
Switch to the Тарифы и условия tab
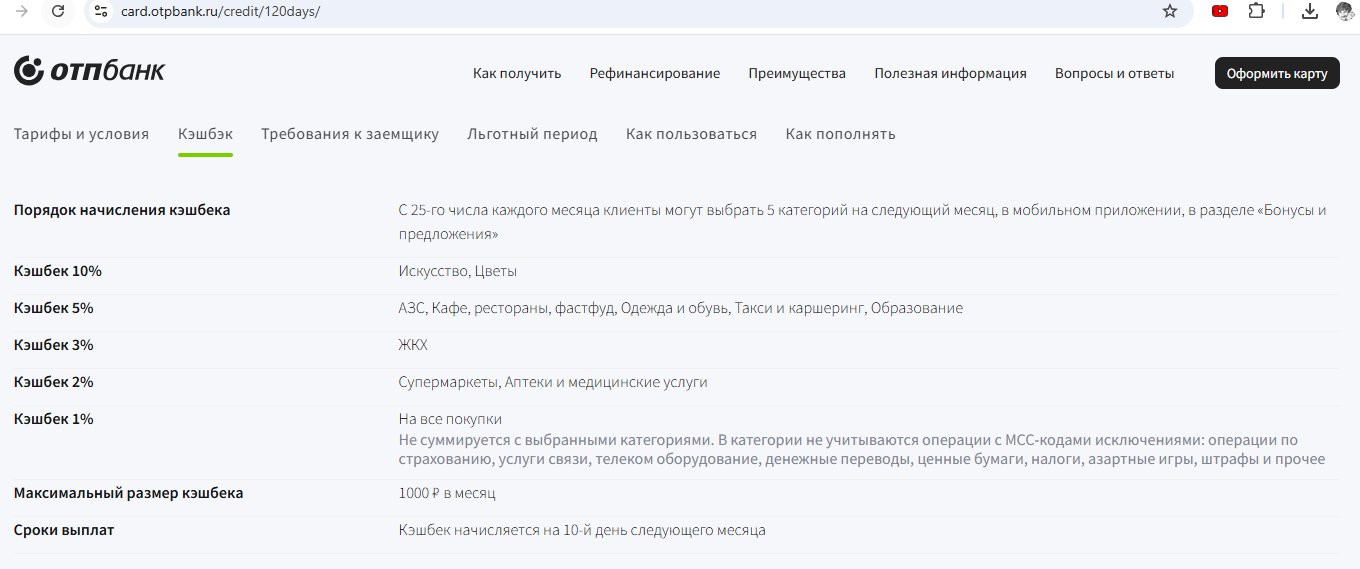click(81, 134)
